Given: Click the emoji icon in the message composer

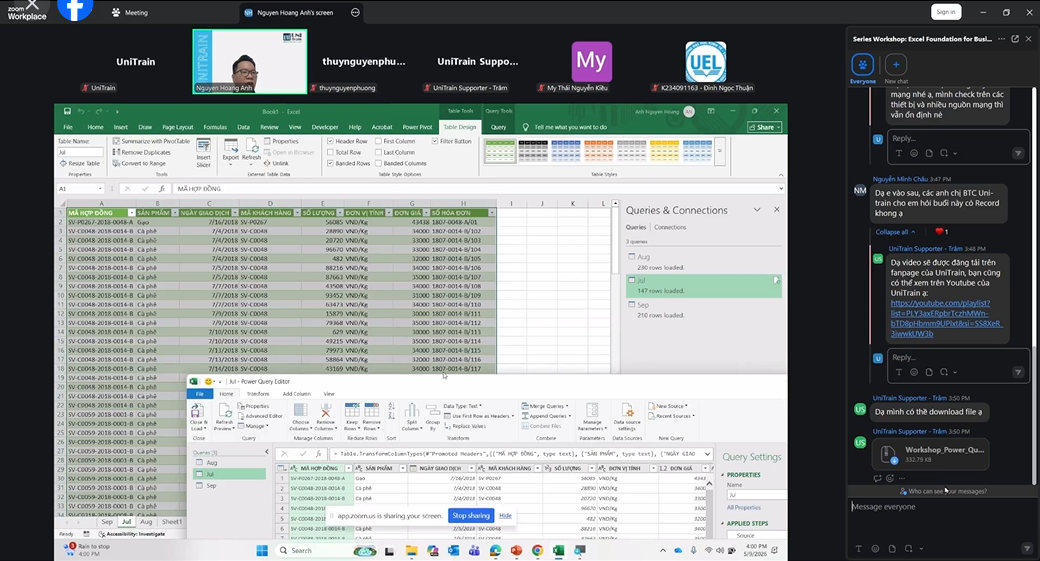Looking at the screenshot, I should 876,549.
